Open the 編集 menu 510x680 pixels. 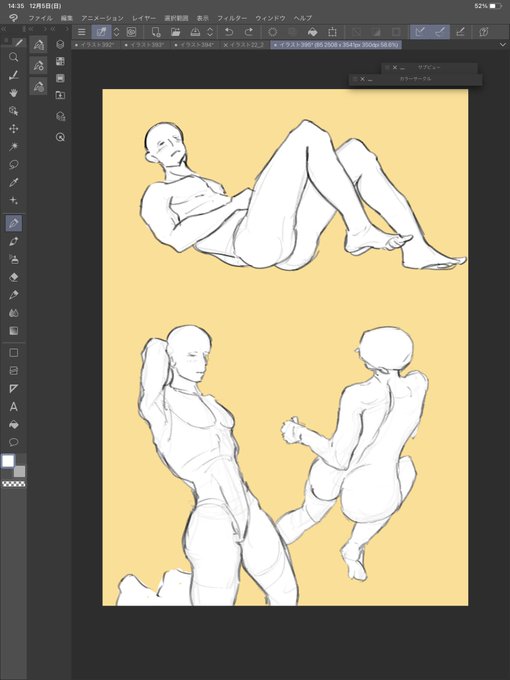point(67,18)
